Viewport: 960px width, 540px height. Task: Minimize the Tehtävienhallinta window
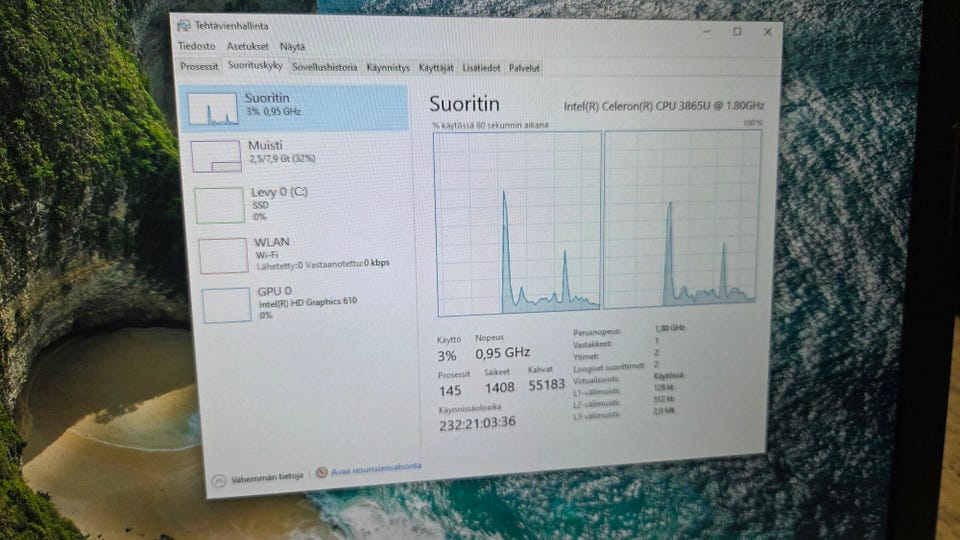pyautogui.click(x=707, y=31)
